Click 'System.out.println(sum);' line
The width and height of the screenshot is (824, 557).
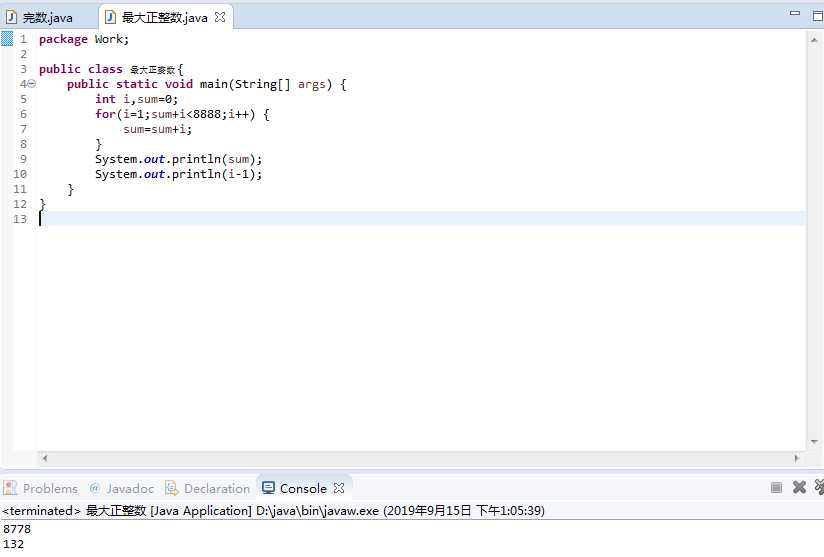(179, 159)
